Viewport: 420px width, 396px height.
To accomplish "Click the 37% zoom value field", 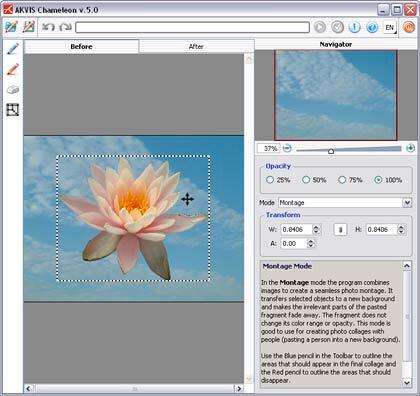I will (x=269, y=148).
